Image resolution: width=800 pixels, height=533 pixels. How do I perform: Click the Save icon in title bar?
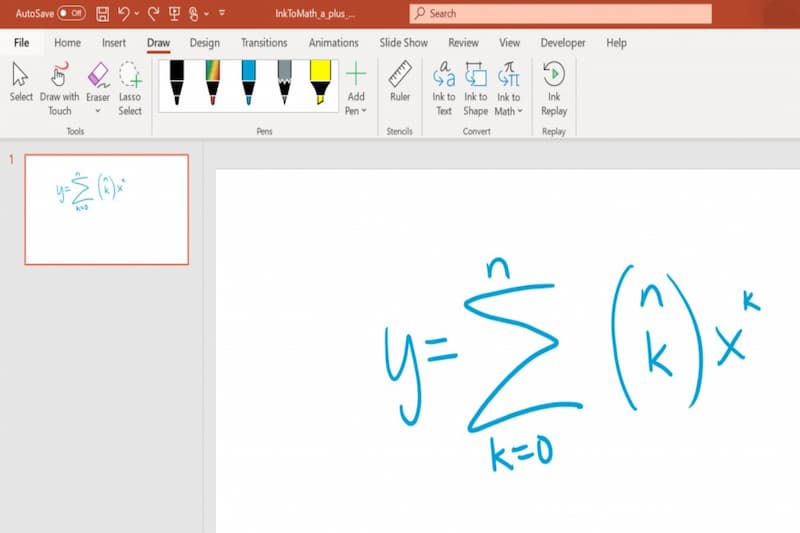[x=103, y=14]
